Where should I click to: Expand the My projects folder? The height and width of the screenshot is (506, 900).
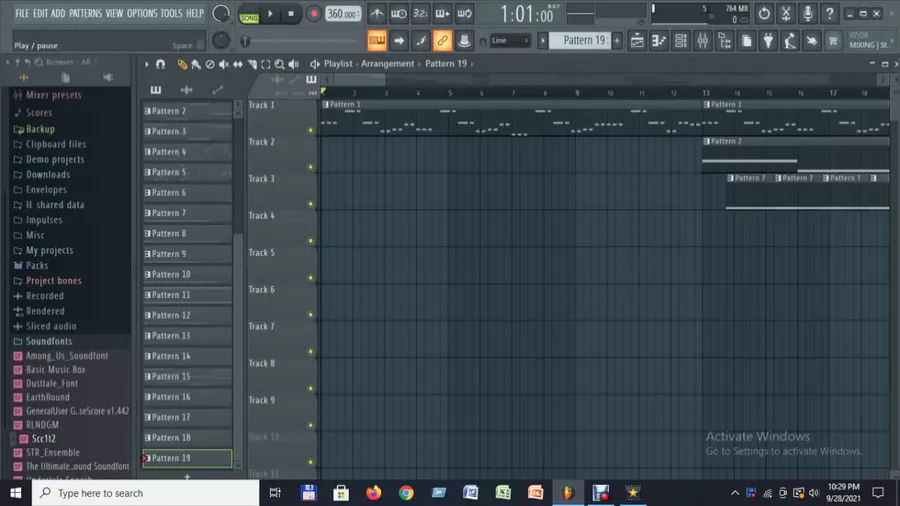click(49, 251)
